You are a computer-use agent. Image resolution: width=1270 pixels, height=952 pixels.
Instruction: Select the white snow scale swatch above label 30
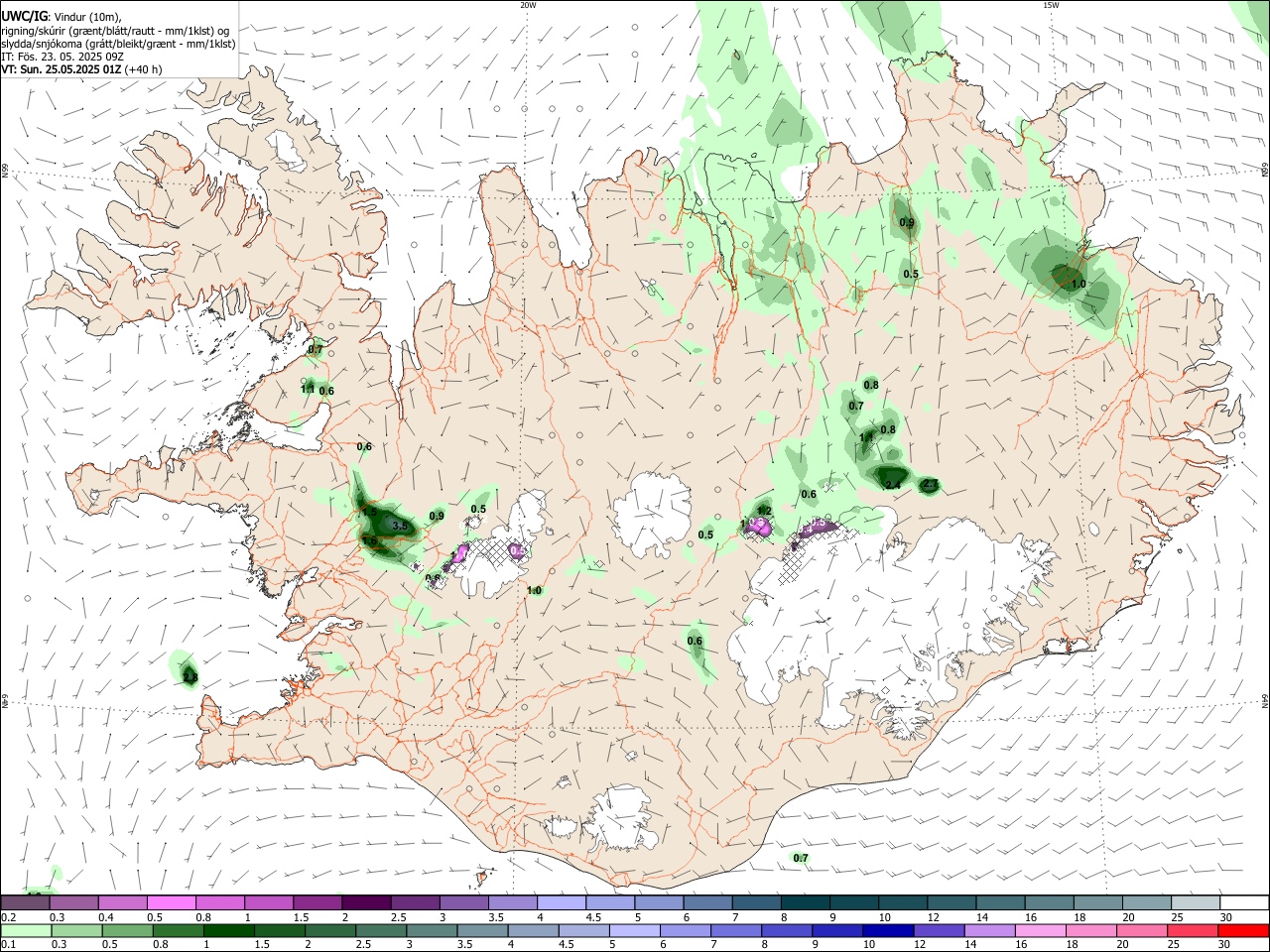[1243, 902]
